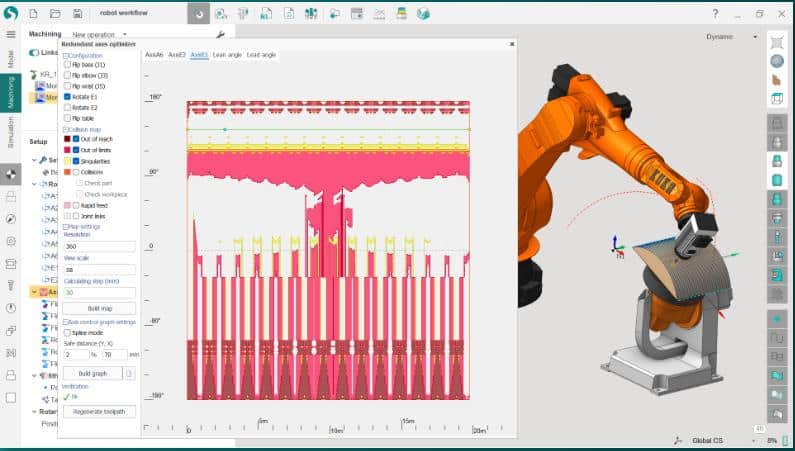Click the Out of reach dark red swatch

click(67, 139)
